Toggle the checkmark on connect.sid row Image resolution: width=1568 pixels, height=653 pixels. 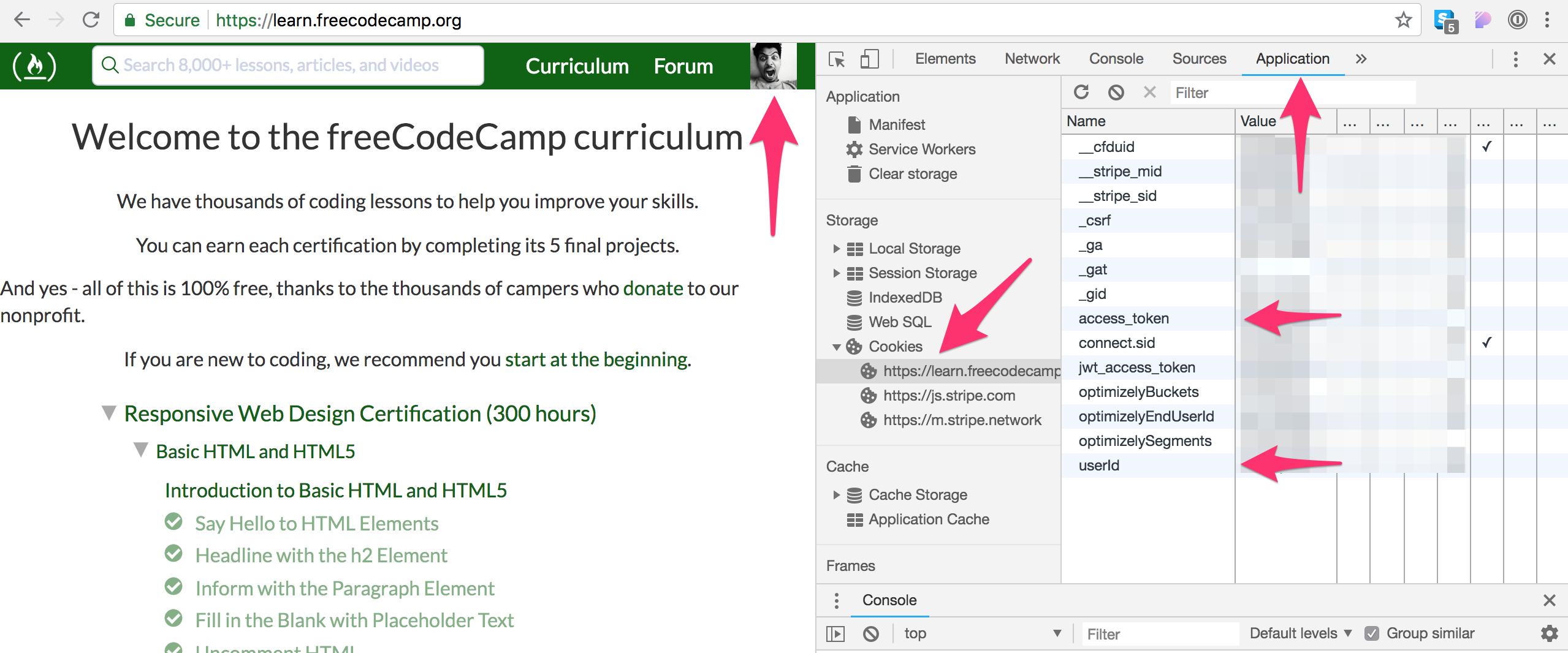(1487, 342)
